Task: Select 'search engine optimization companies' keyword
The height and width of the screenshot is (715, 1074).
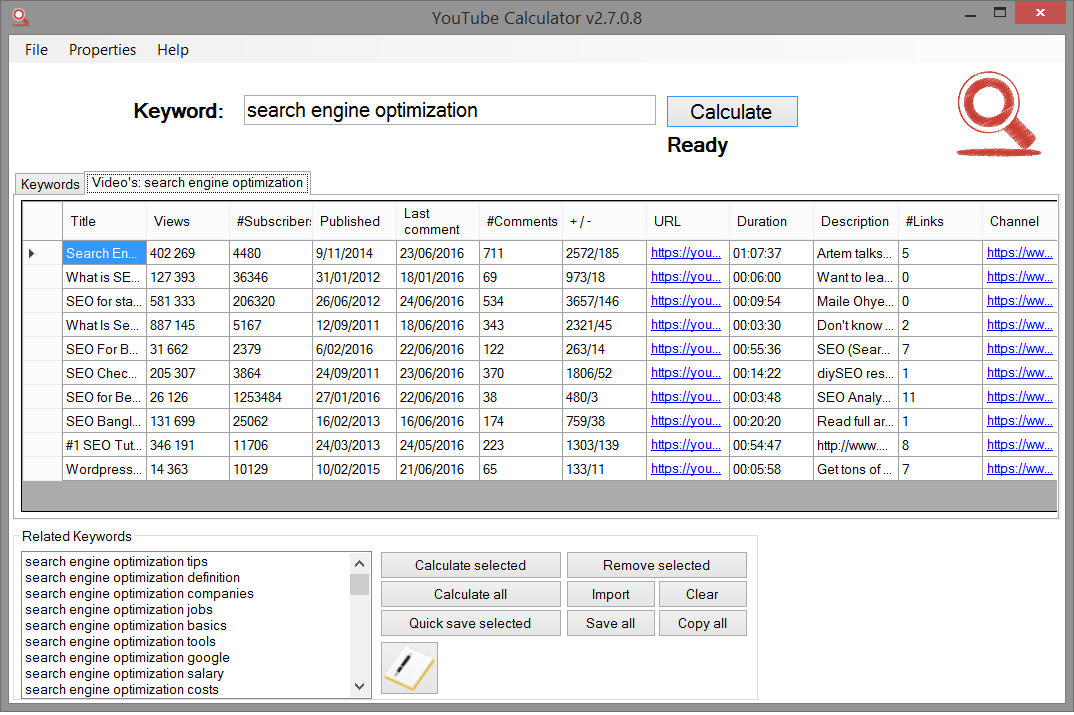Action: click(139, 594)
